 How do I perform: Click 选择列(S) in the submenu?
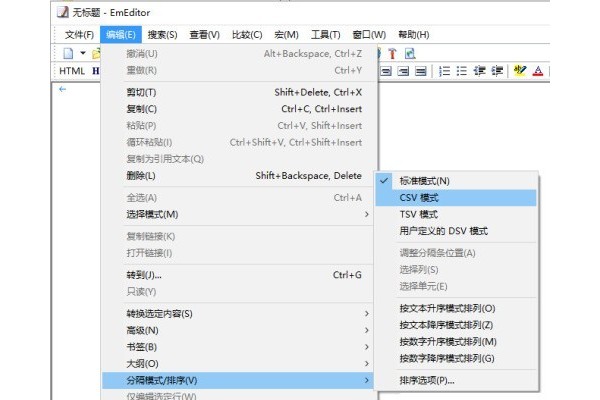456,270
